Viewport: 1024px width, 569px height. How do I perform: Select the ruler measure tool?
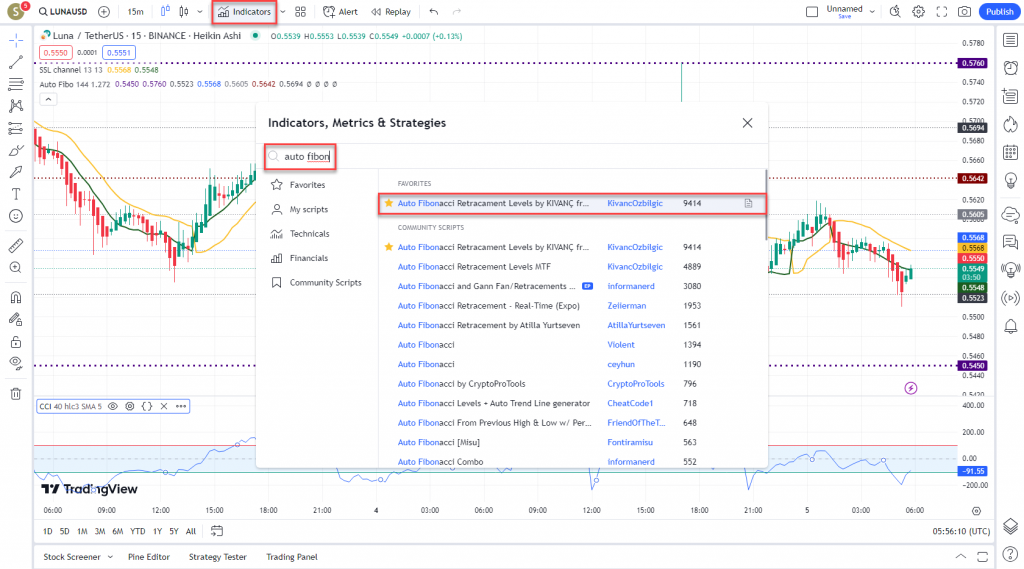pyautogui.click(x=16, y=246)
